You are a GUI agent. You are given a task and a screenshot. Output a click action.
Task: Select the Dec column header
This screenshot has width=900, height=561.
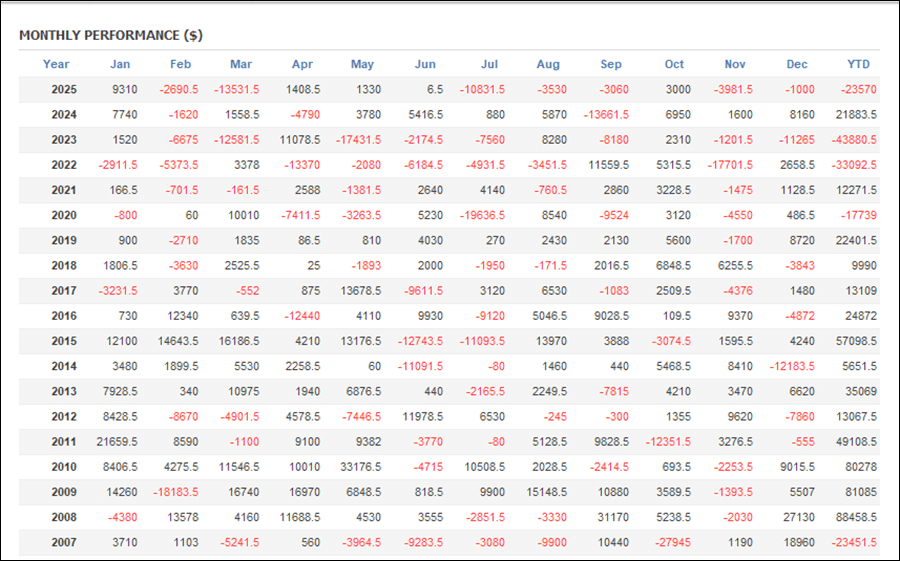tap(797, 64)
